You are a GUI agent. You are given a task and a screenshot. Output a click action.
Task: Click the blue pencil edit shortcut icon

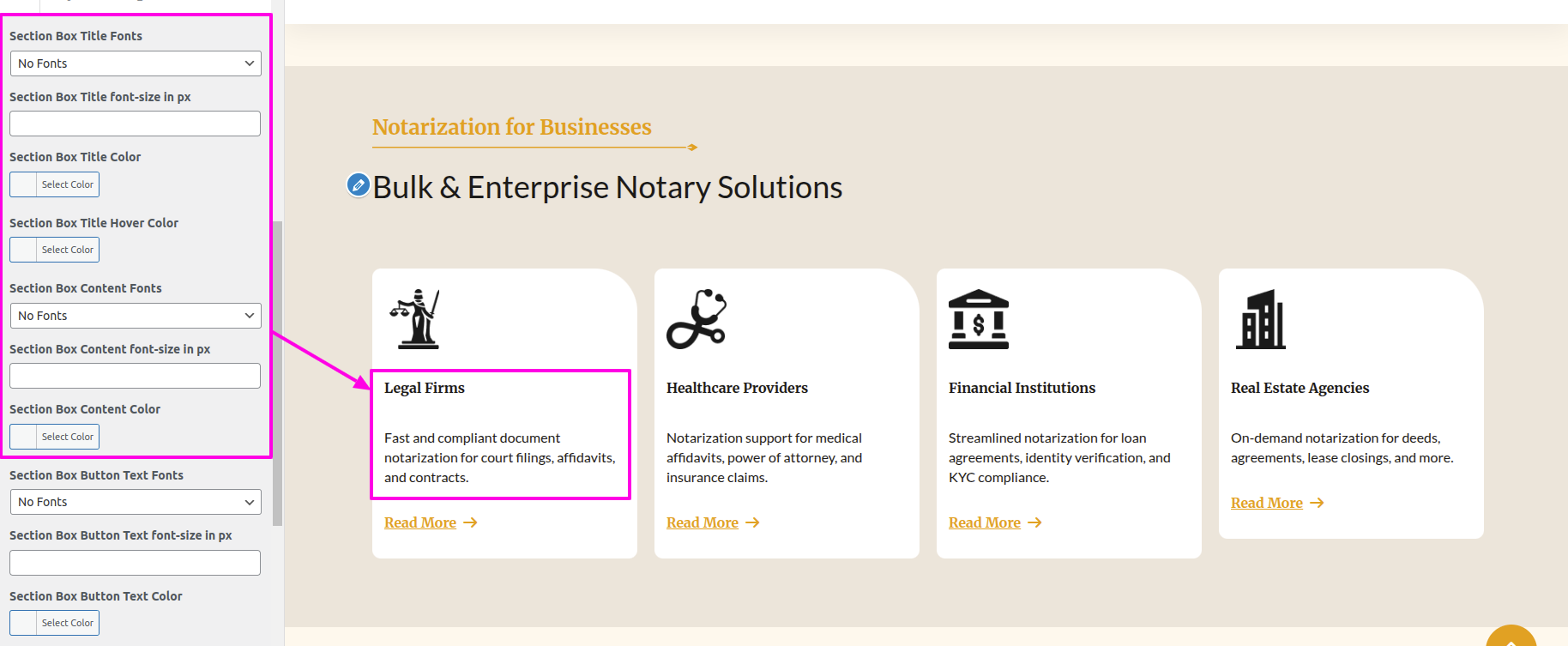(358, 184)
